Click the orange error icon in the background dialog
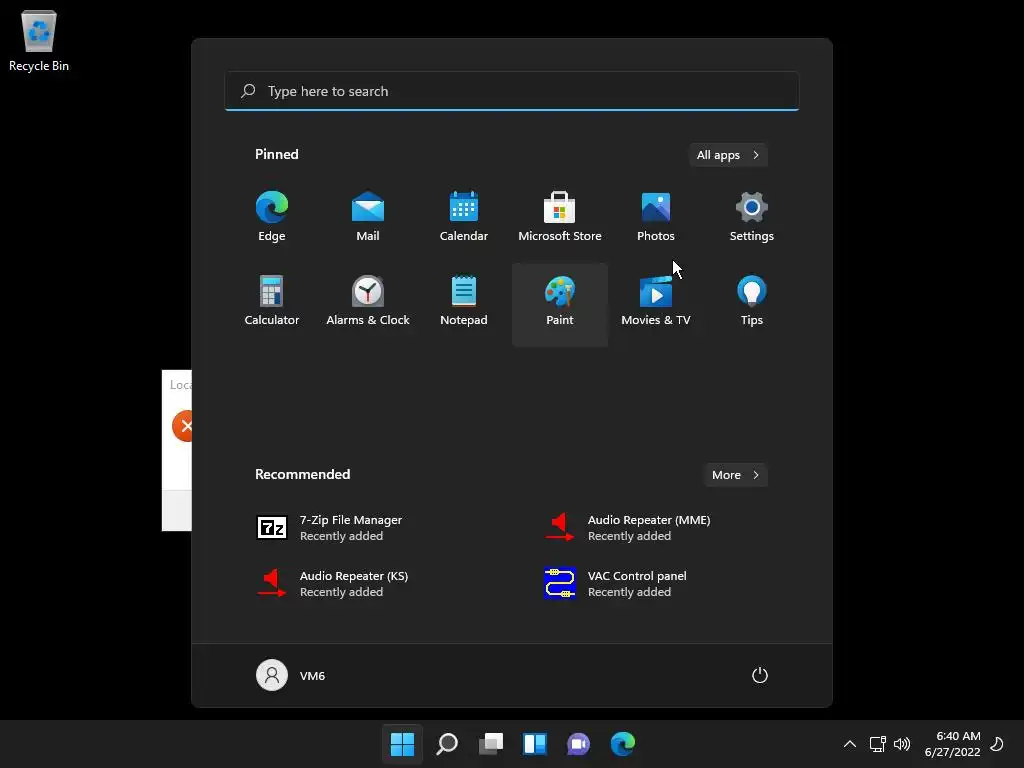 182,426
